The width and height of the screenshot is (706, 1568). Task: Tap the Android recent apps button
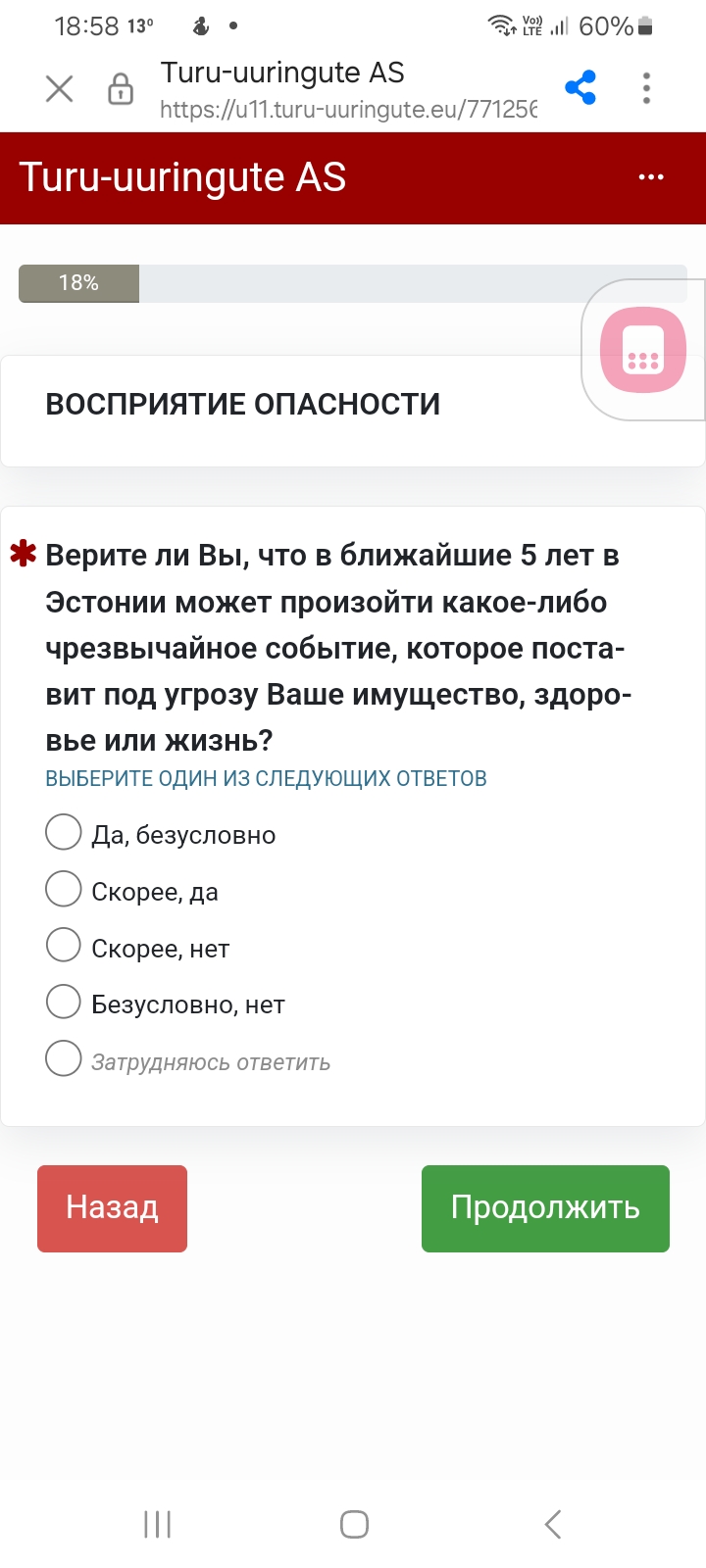157,1524
